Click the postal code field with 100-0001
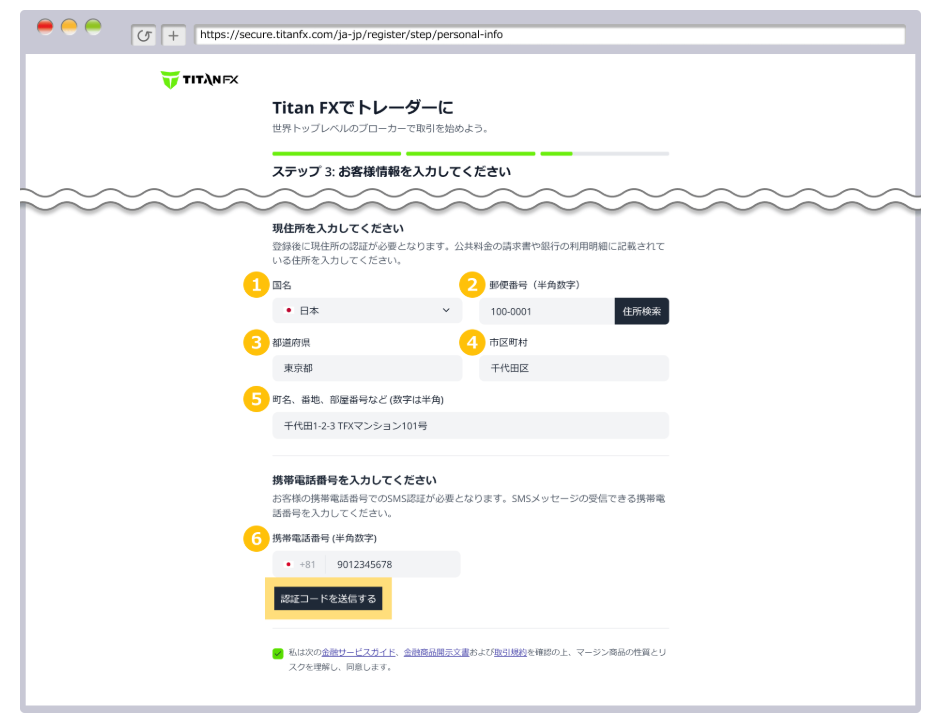945x726 pixels. [547, 311]
